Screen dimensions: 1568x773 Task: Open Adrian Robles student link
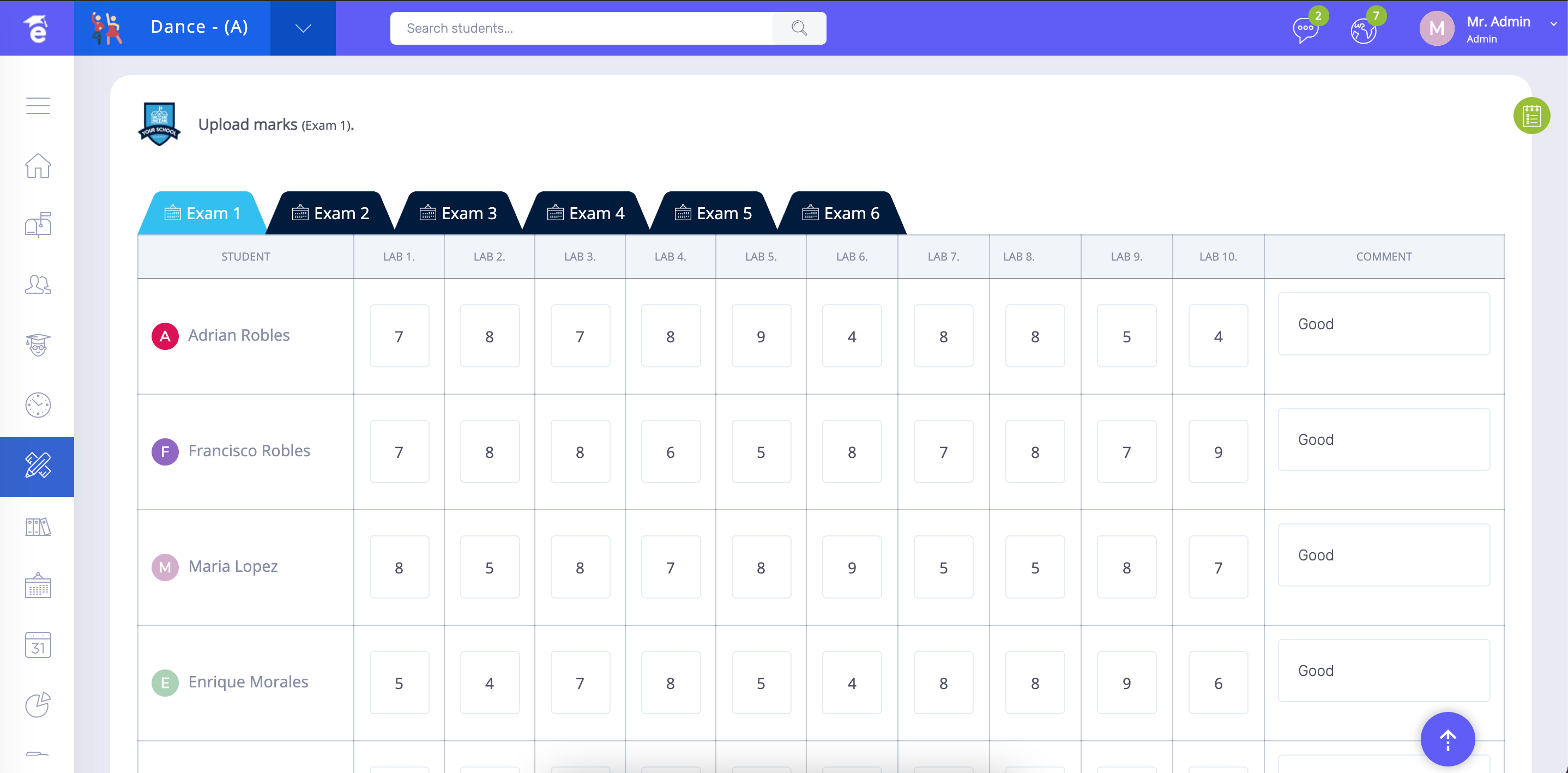point(239,335)
